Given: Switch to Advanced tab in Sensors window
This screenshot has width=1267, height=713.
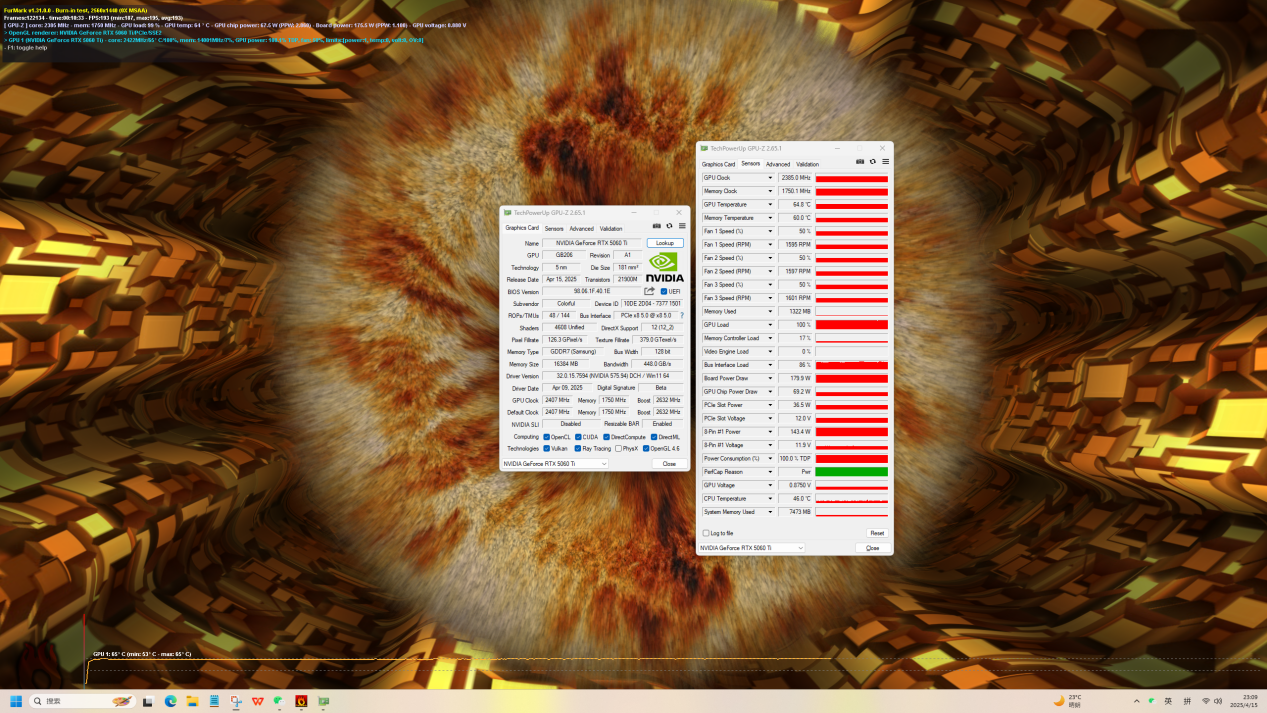Looking at the screenshot, I should tap(778, 164).
